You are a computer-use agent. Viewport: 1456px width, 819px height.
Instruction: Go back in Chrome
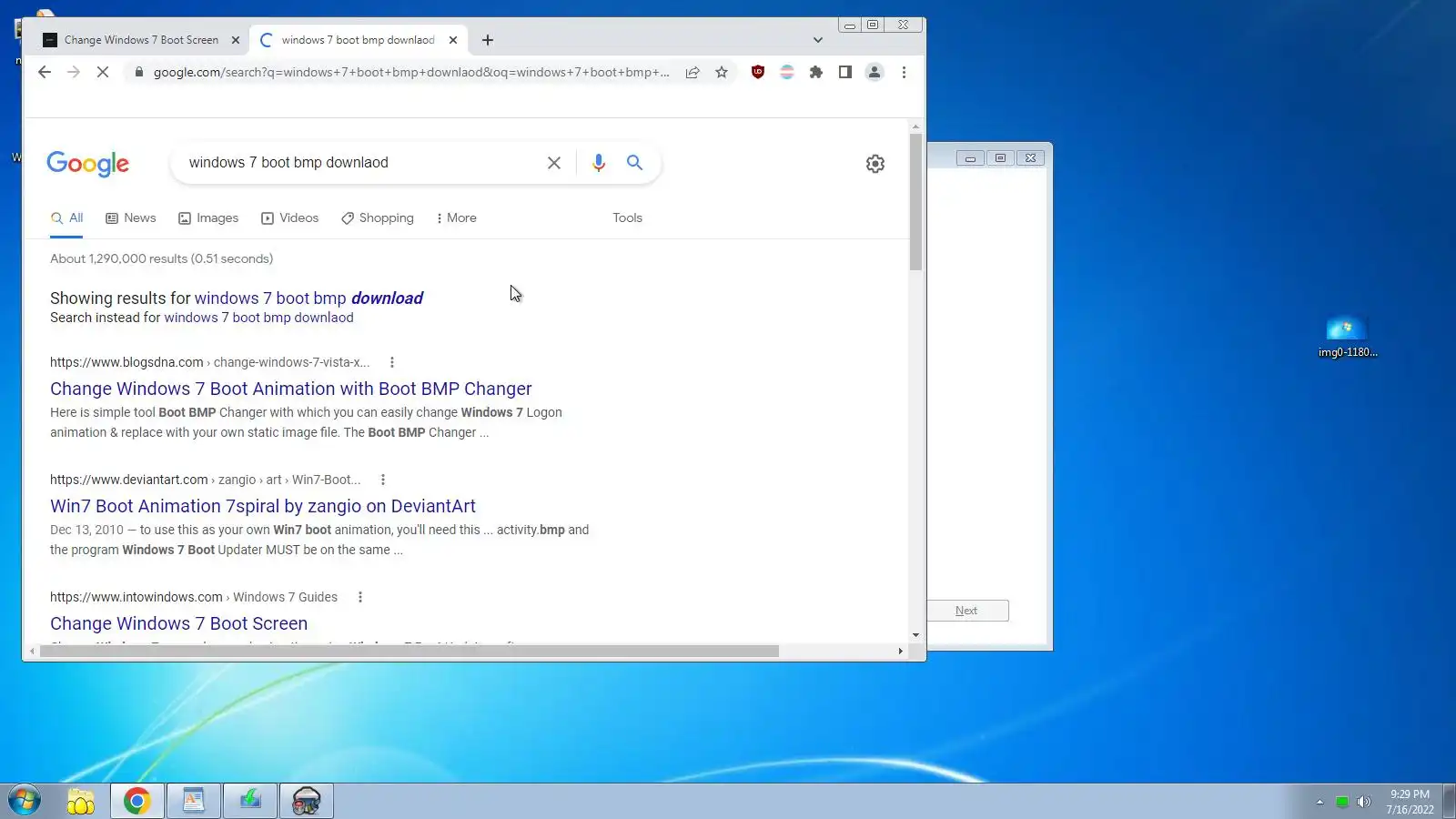[45, 72]
